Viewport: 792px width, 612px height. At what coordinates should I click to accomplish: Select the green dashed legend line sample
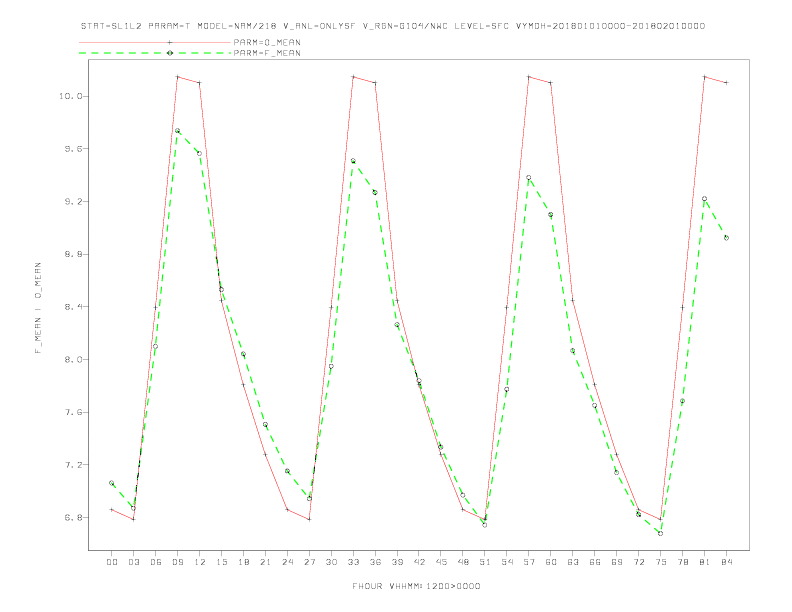155,53
